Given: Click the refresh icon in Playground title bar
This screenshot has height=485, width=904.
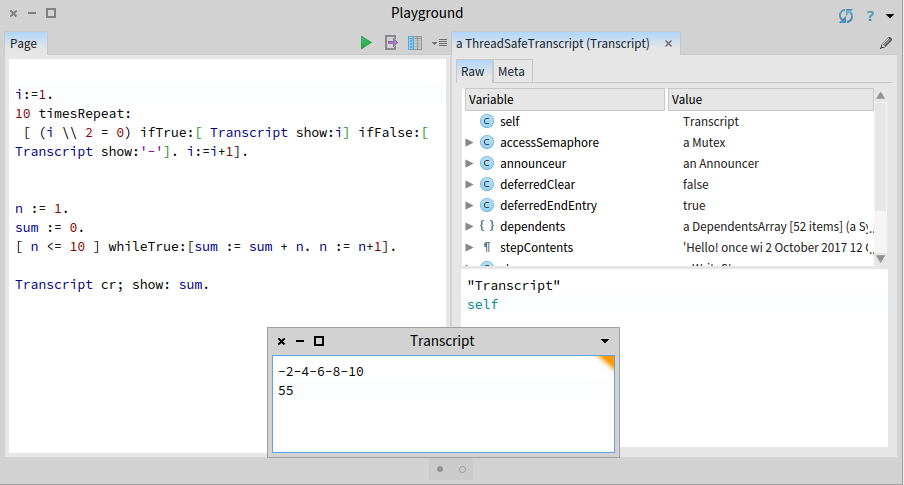Looking at the screenshot, I should [846, 15].
